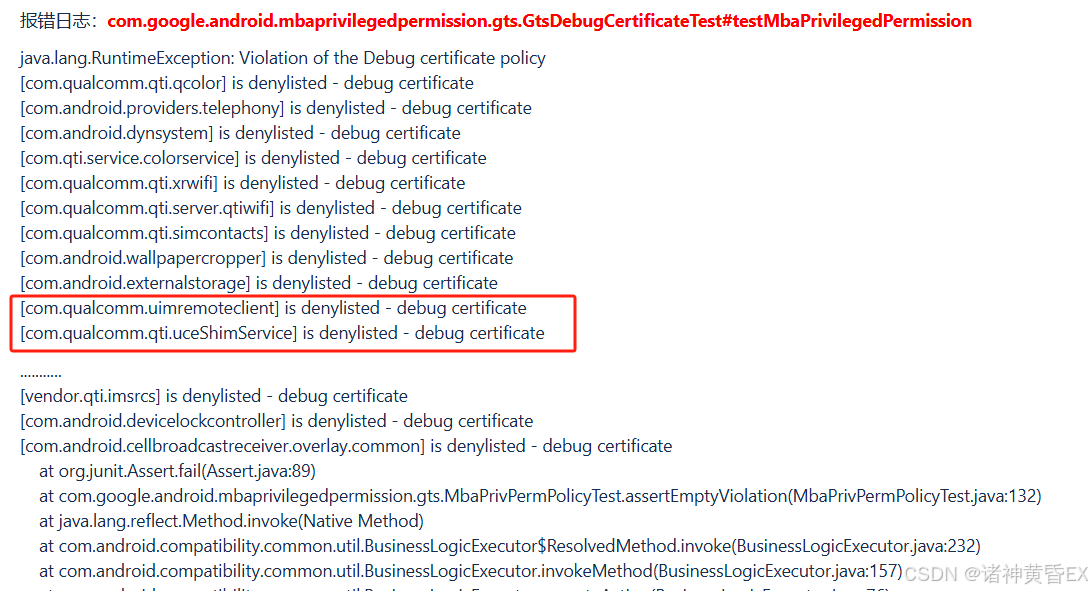Click the java.lang.reflect.Method.invoke(Native Method) line
This screenshot has width=1092, height=591.
[x=231, y=522]
